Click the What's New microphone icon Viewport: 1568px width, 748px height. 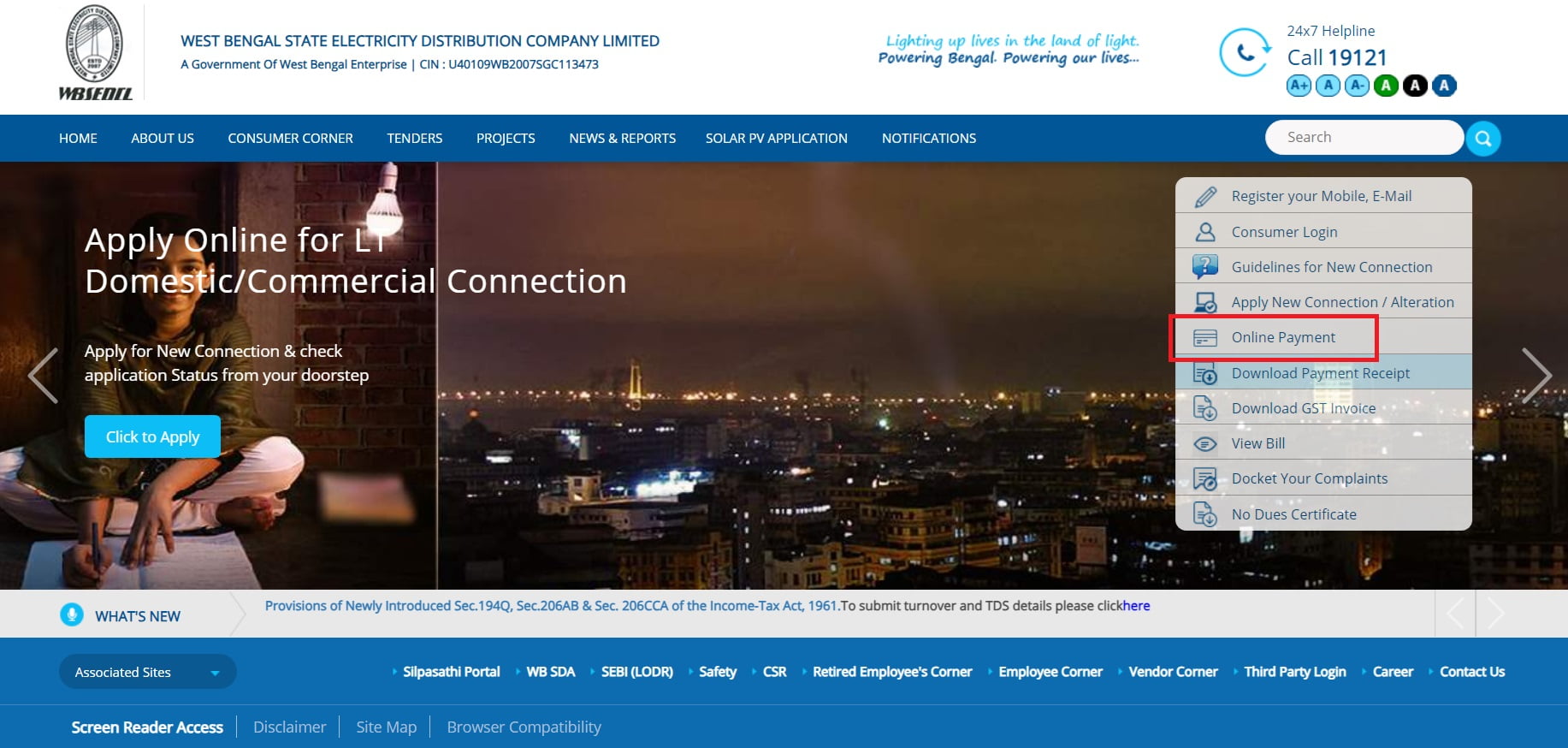(72, 614)
